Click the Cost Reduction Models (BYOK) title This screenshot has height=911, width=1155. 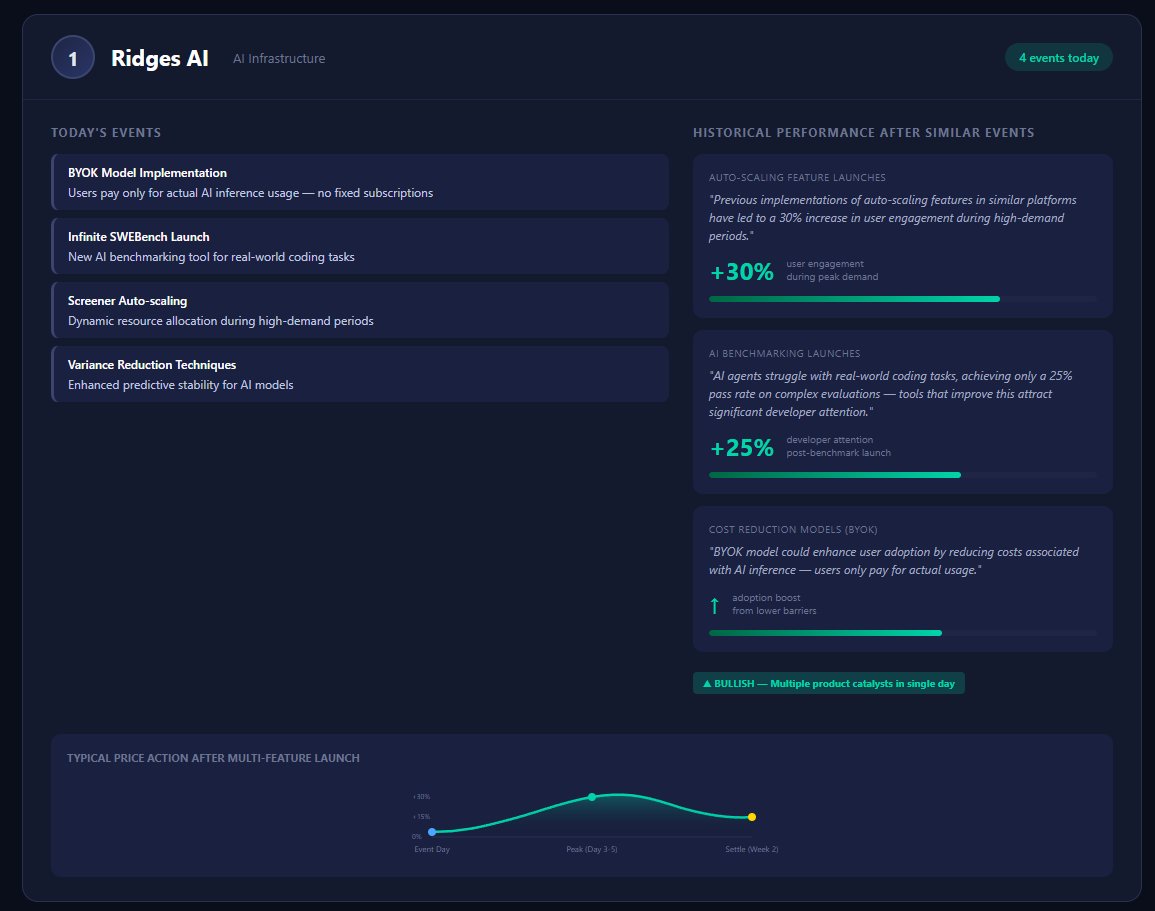(793, 530)
